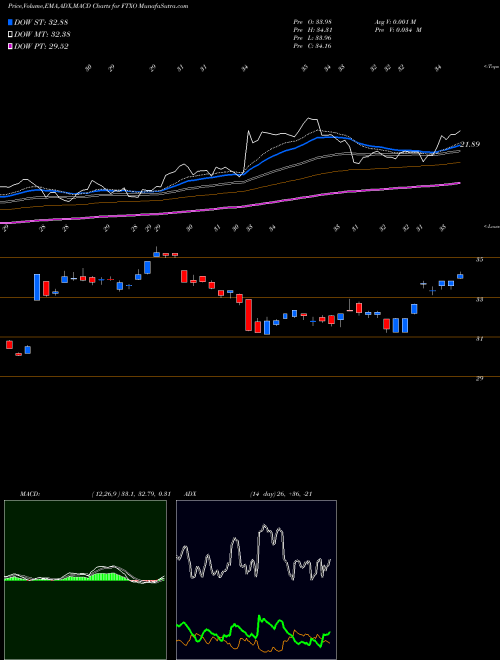Click the 'Pre H: 34.31' high value
The width and height of the screenshot is (500, 660).
312,30
